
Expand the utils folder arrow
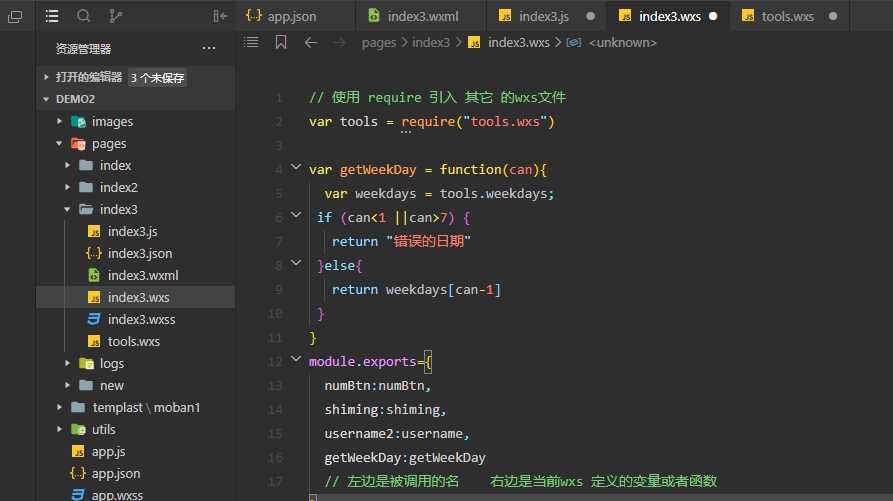click(59, 429)
